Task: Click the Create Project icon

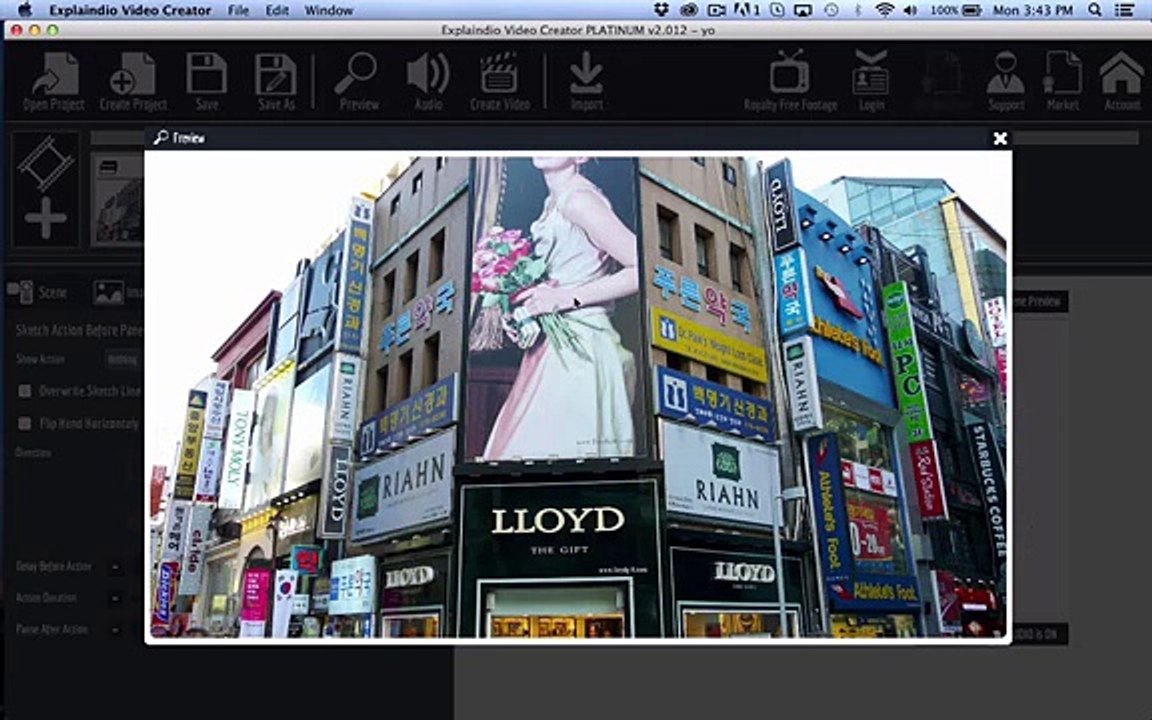Action: pyautogui.click(x=133, y=81)
